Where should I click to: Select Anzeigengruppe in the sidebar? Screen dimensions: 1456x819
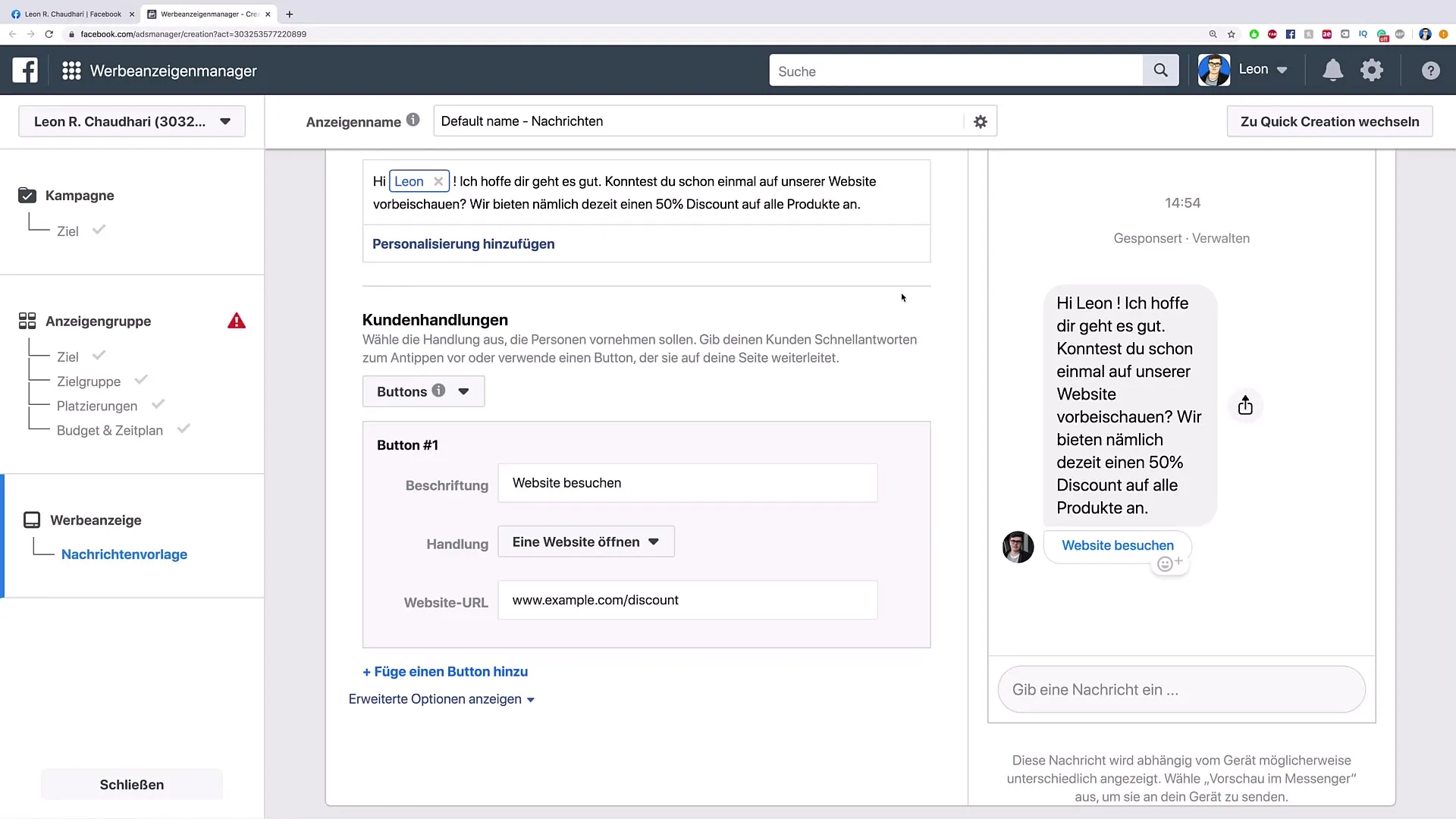tap(98, 322)
